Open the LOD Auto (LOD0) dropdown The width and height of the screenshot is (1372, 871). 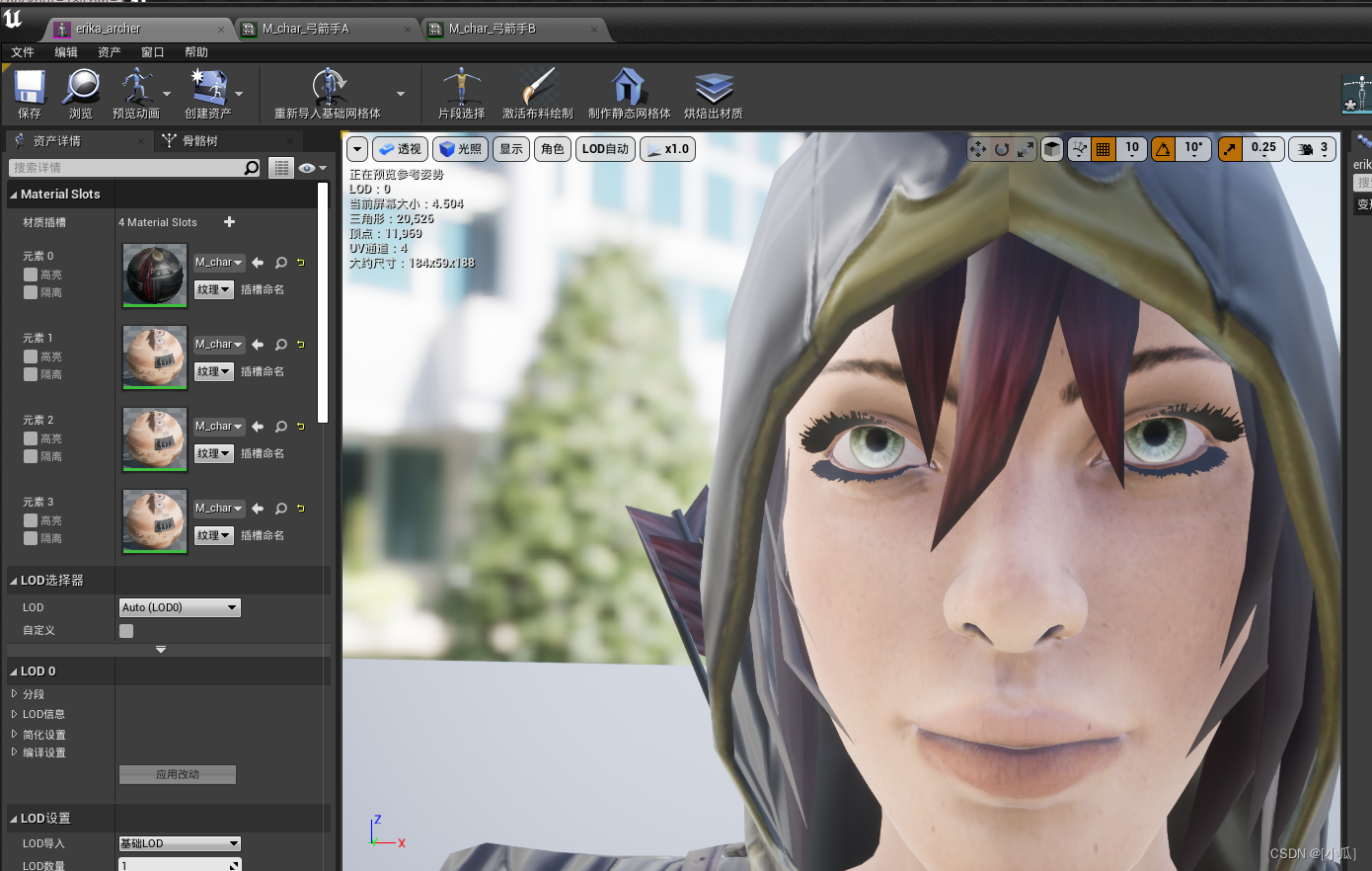(x=180, y=607)
